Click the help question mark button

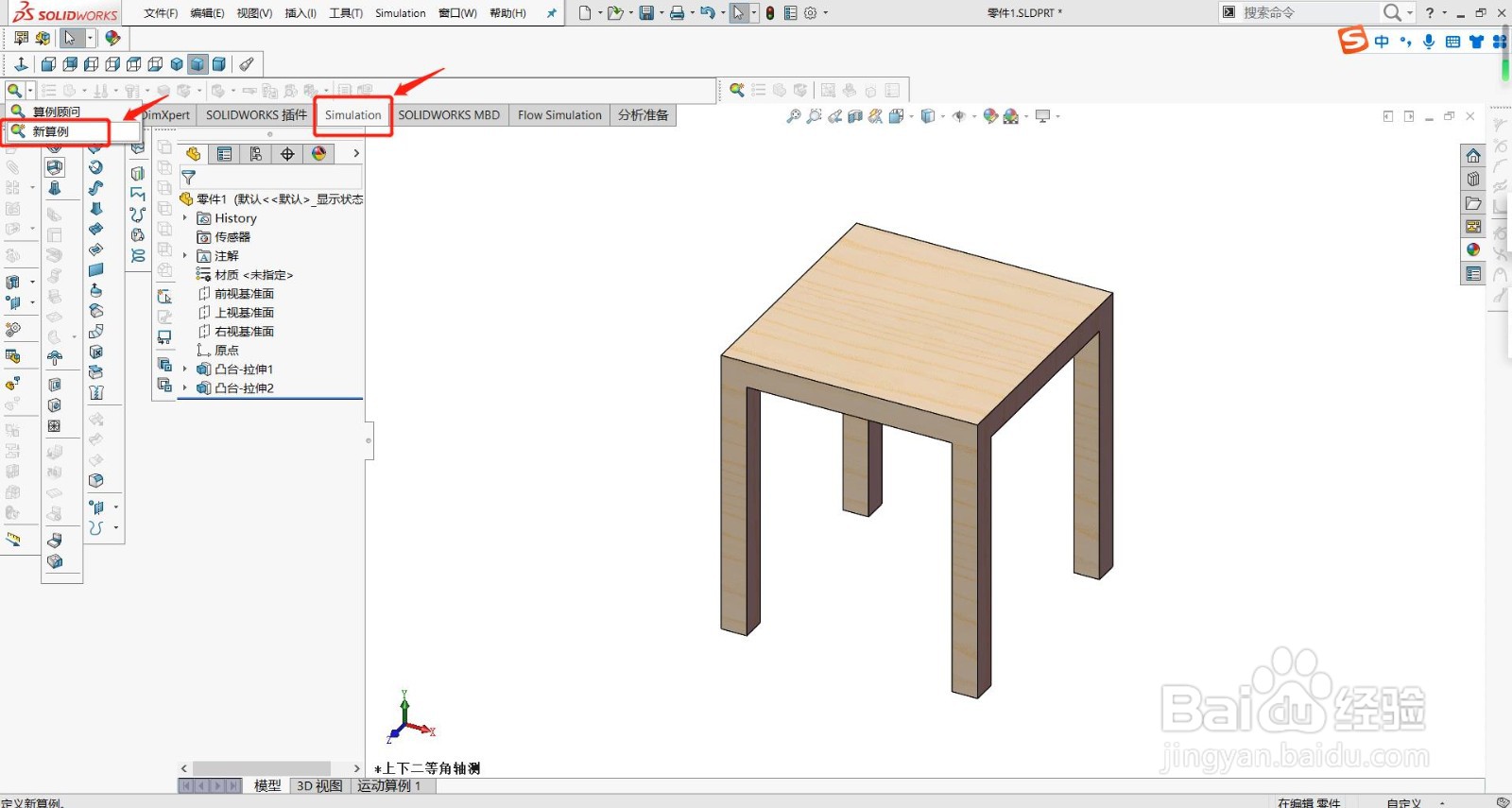tap(1430, 12)
